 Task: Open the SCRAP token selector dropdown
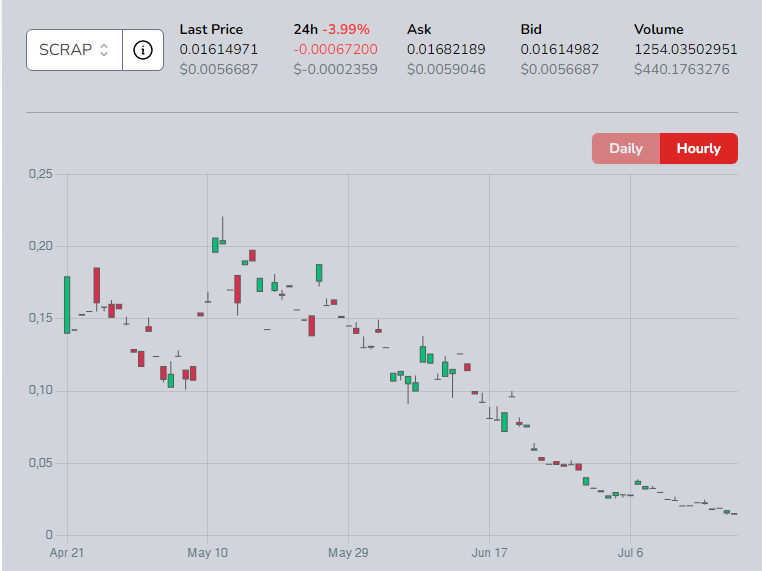(x=74, y=50)
